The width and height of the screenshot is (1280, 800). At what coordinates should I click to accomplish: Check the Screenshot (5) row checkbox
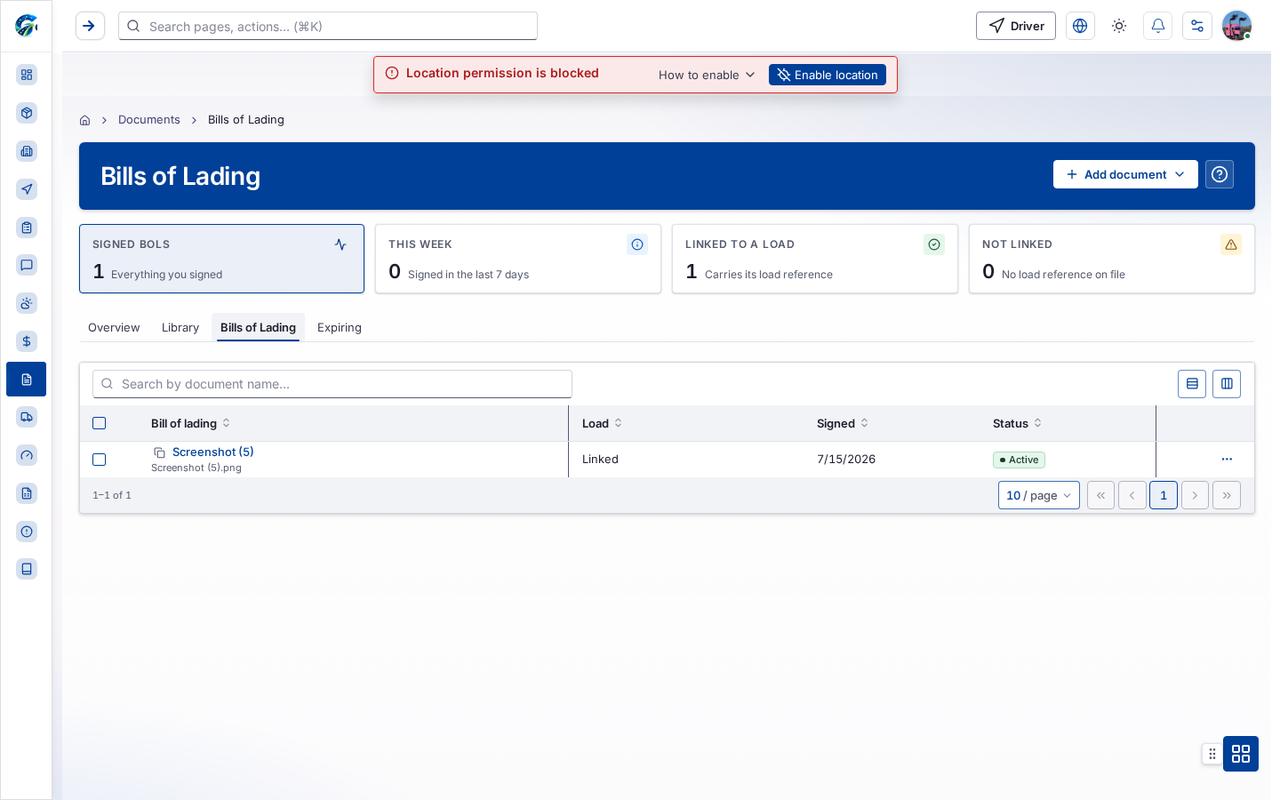pos(99,460)
